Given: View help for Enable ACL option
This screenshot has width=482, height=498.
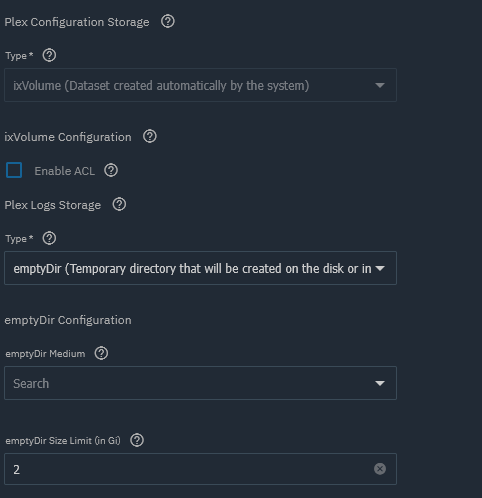Looking at the screenshot, I should coord(111,170).
